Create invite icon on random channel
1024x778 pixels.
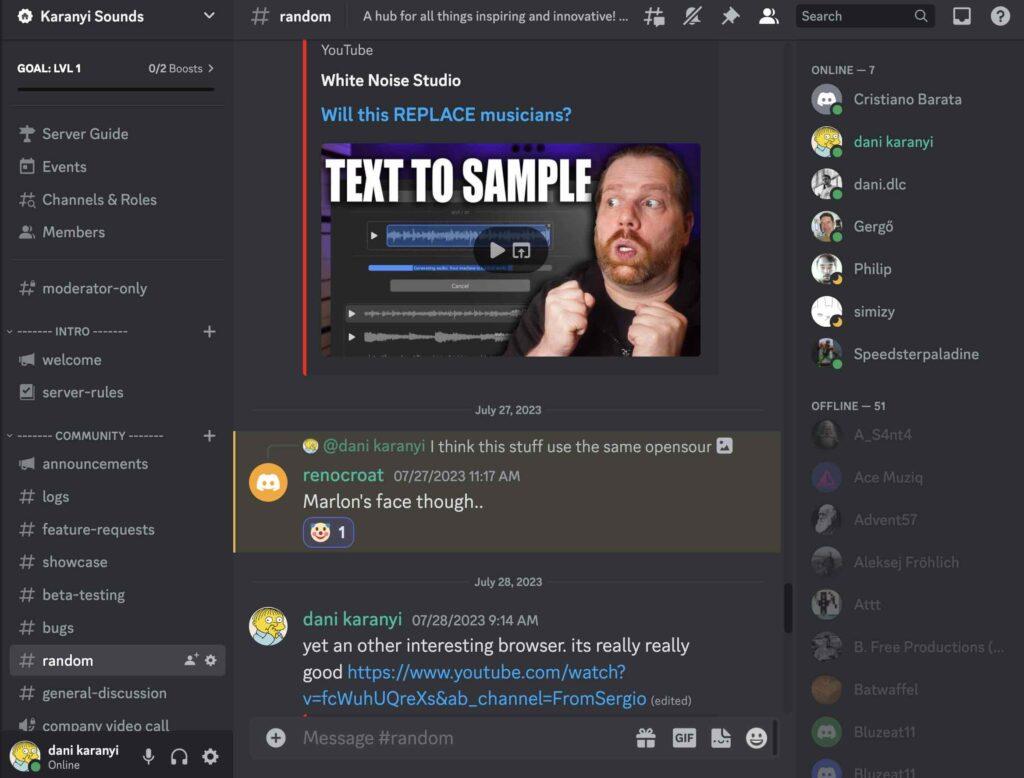point(191,660)
